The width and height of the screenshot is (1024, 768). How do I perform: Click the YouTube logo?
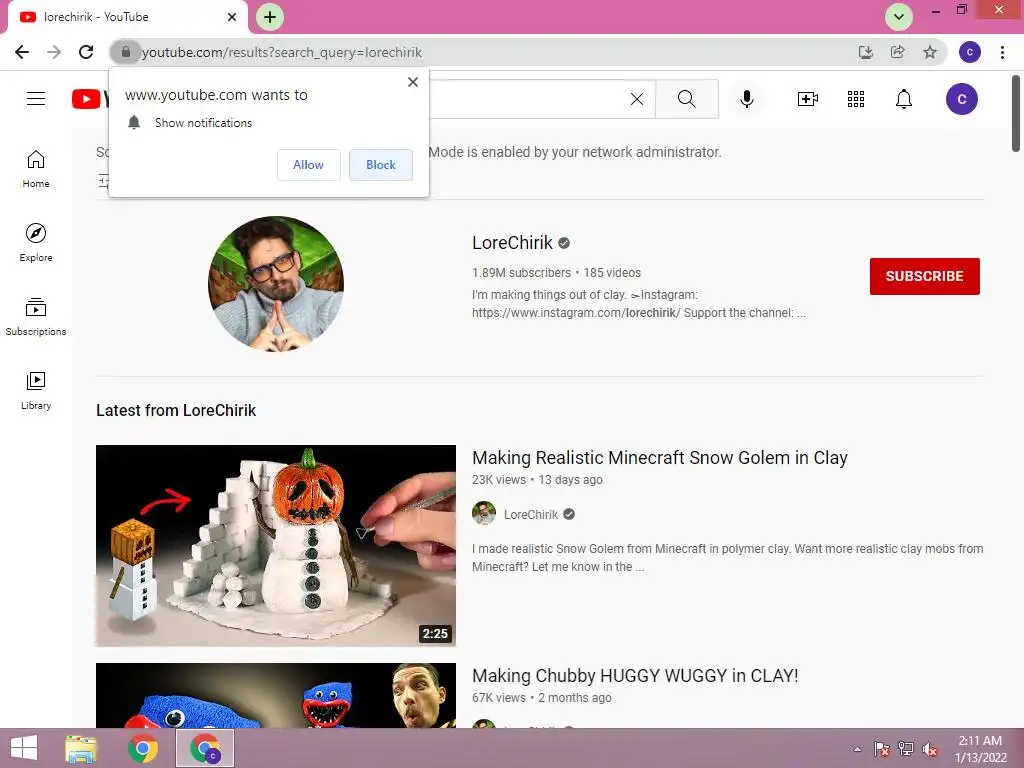[90, 99]
